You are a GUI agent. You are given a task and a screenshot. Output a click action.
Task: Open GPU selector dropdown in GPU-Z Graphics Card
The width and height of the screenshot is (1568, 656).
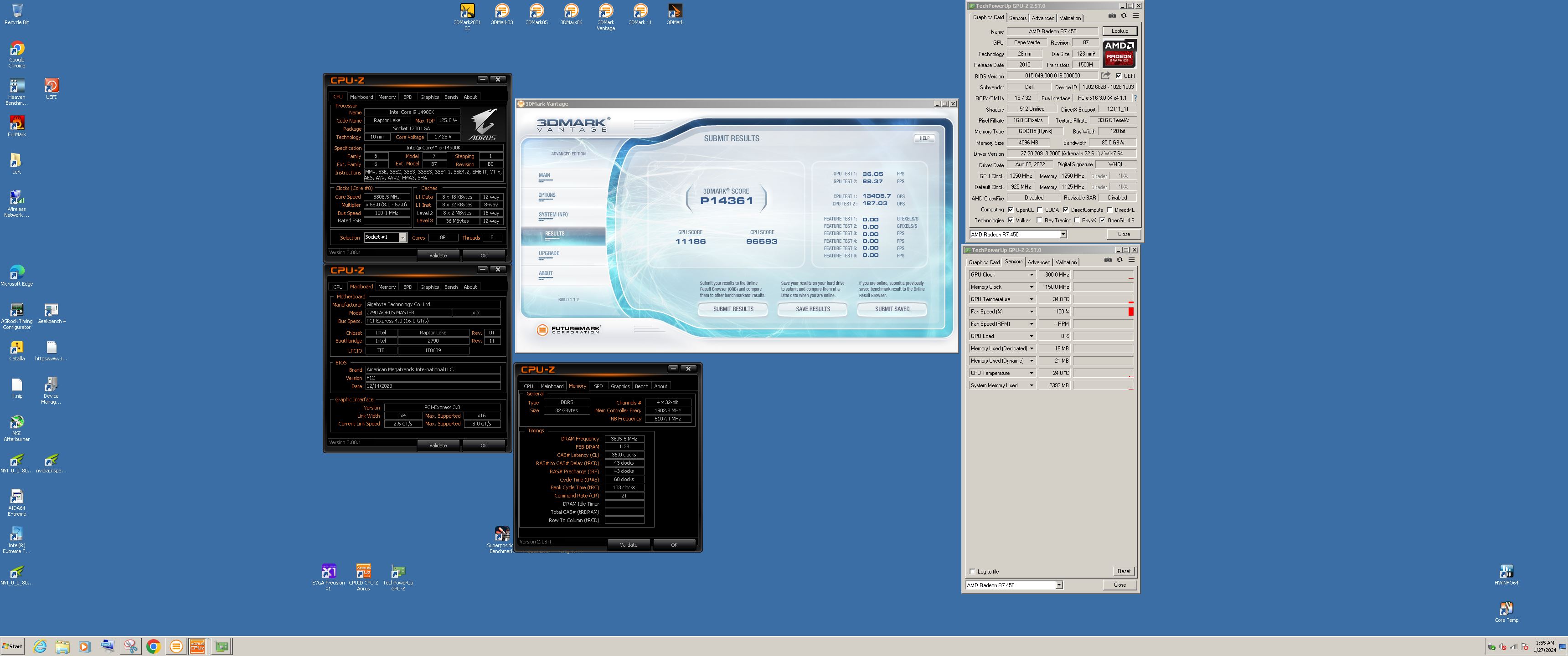click(1063, 234)
